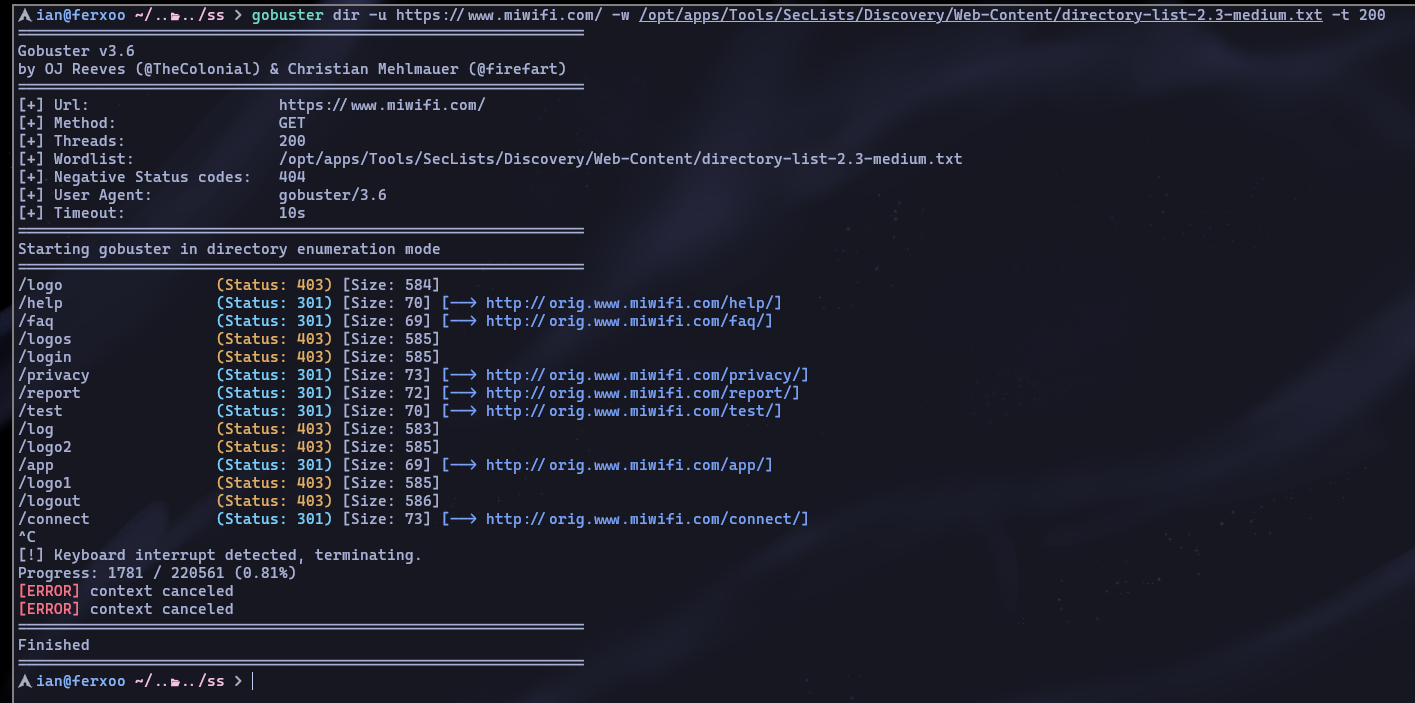This screenshot has width=1415, height=703.
Task: Click the /login result entry
Action: click(x=45, y=357)
